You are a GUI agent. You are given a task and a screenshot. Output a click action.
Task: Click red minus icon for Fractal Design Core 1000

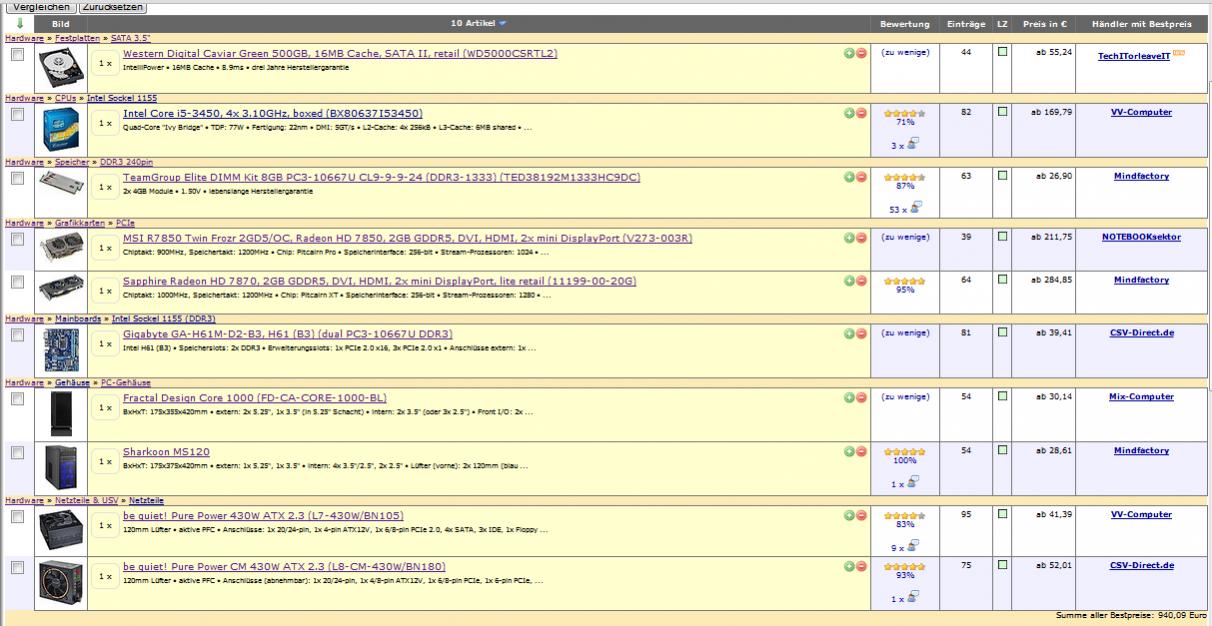pos(861,397)
